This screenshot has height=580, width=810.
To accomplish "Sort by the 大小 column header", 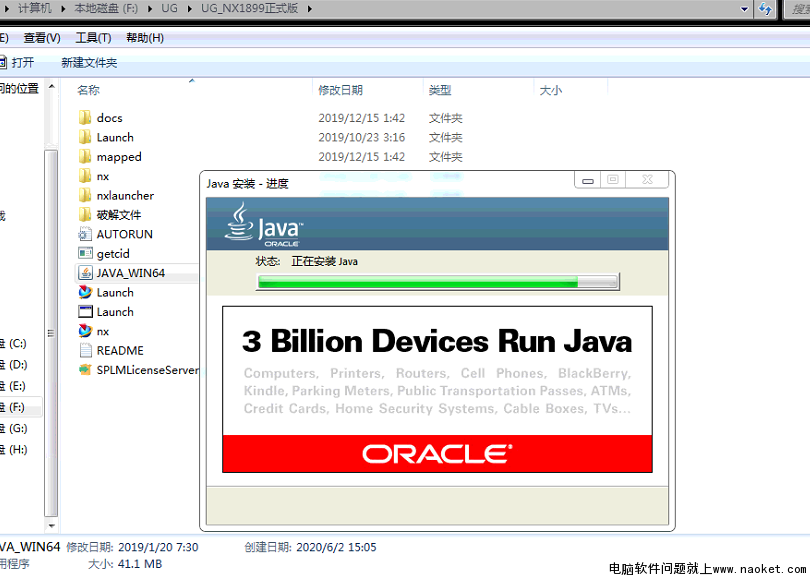I will (x=551, y=90).
